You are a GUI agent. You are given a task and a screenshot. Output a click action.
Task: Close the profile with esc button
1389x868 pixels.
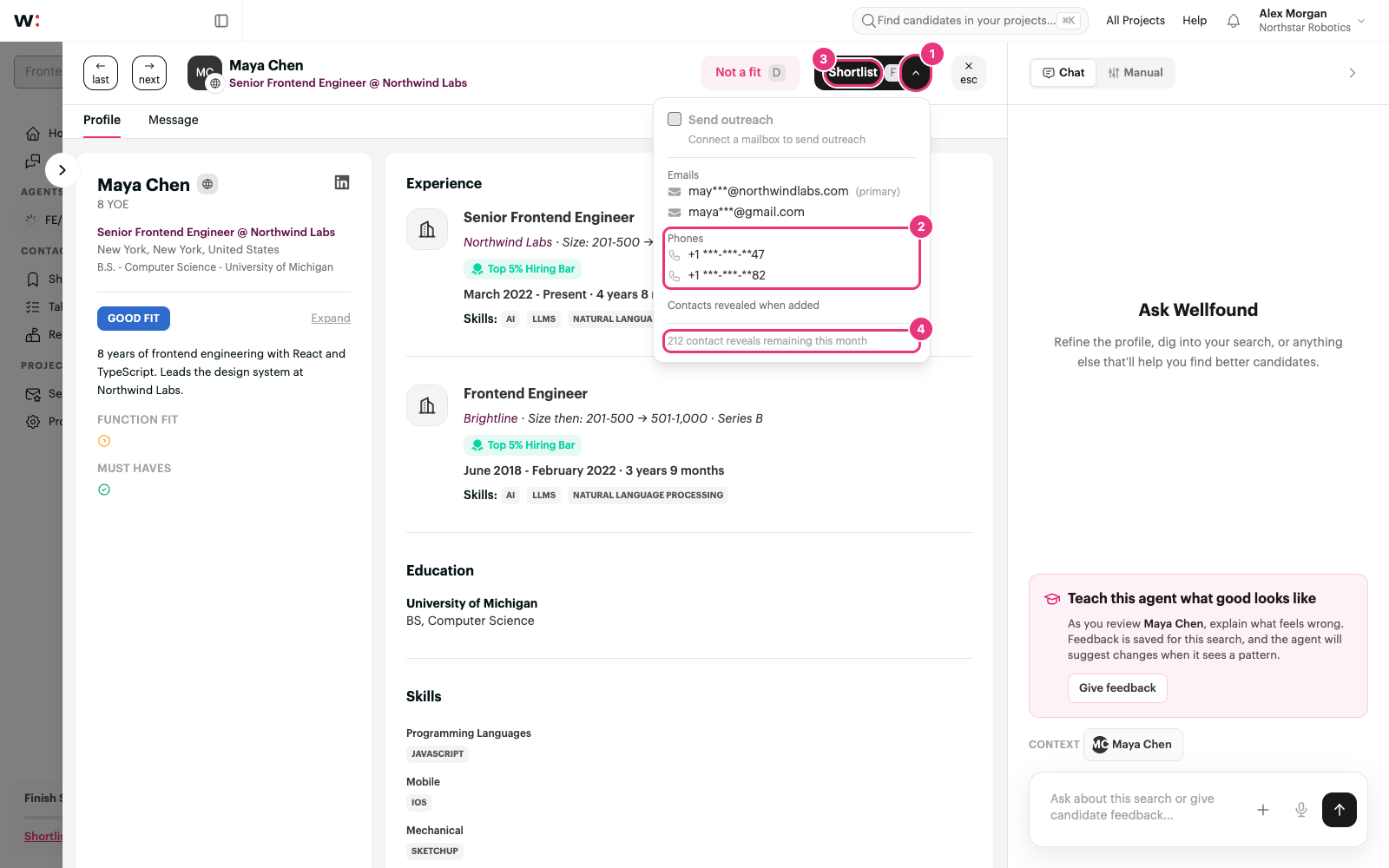tap(969, 73)
